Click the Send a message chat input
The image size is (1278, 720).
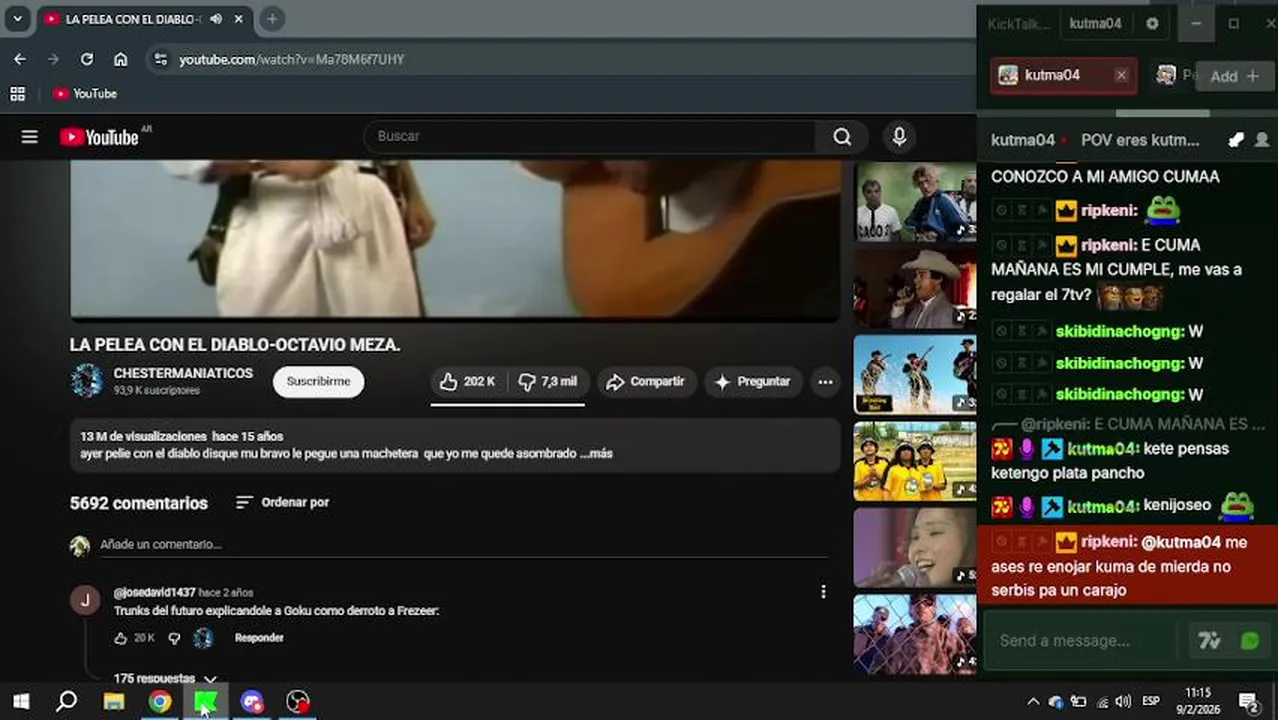coord(1083,641)
